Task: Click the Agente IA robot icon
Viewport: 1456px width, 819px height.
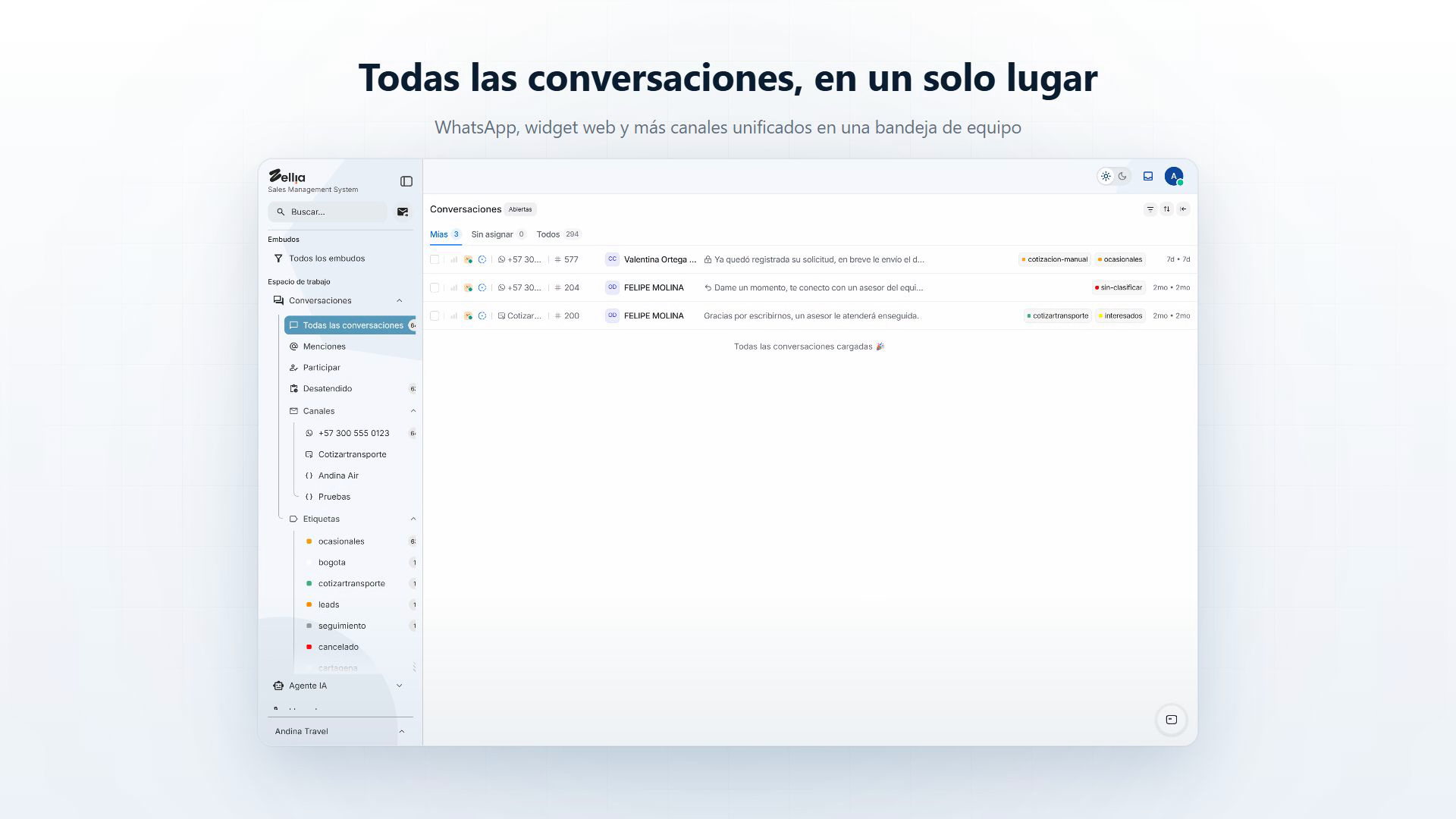Action: pyautogui.click(x=278, y=686)
